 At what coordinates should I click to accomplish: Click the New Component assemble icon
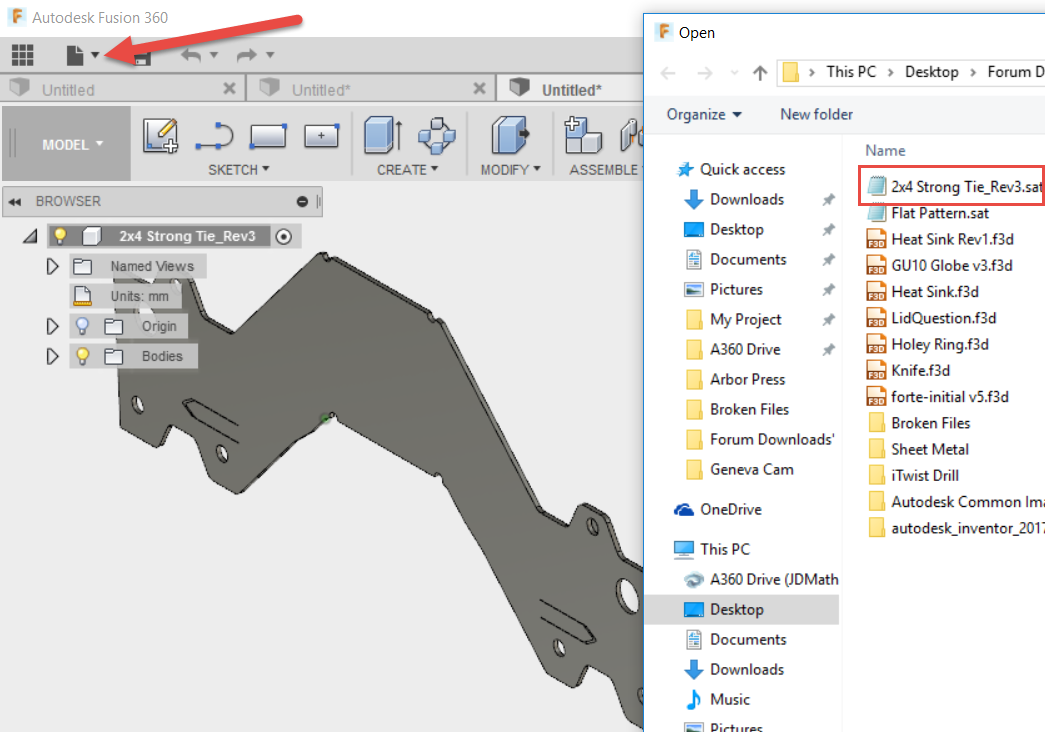[x=582, y=135]
